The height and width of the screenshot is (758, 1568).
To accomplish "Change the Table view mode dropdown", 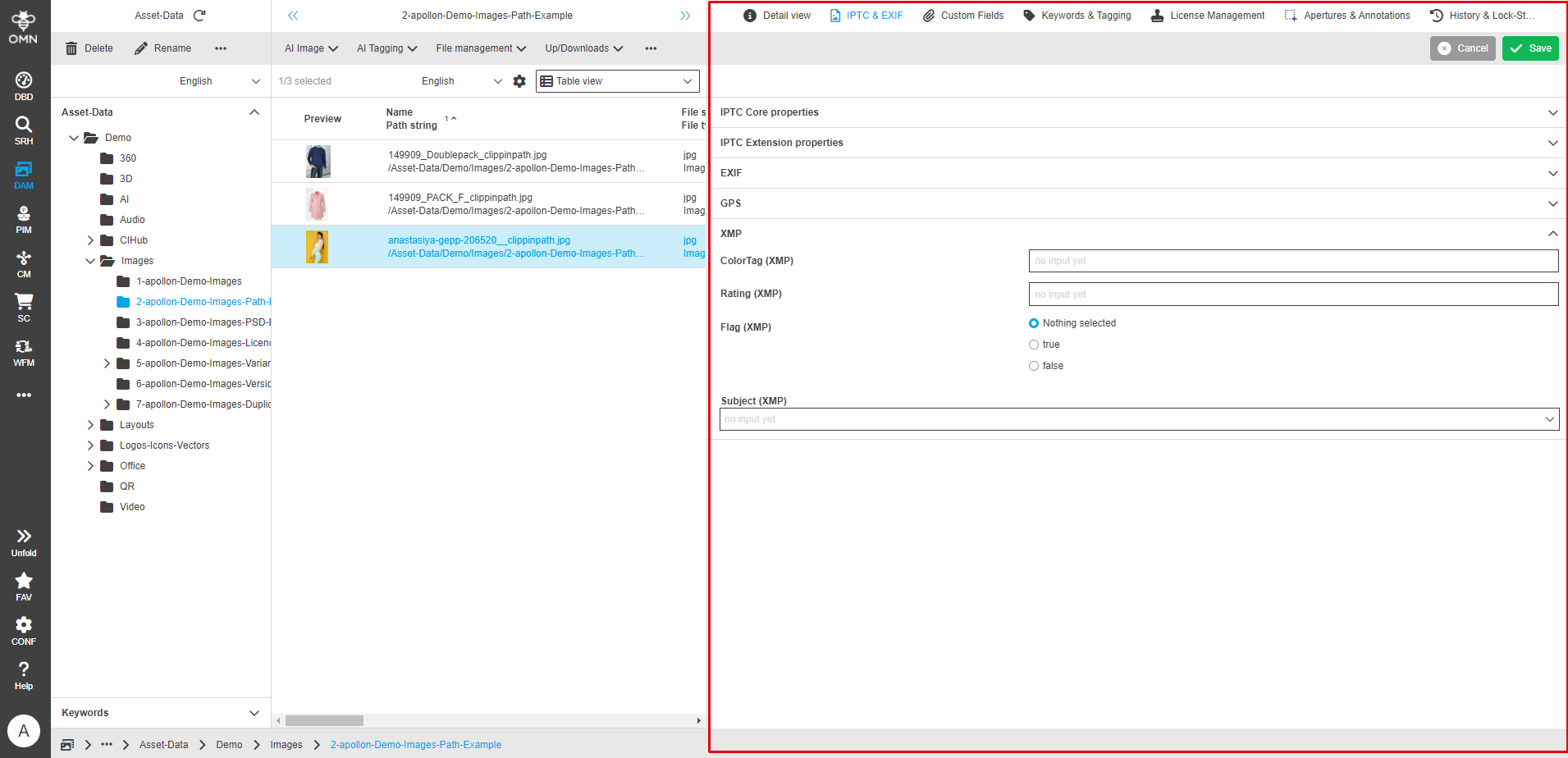I will click(617, 81).
